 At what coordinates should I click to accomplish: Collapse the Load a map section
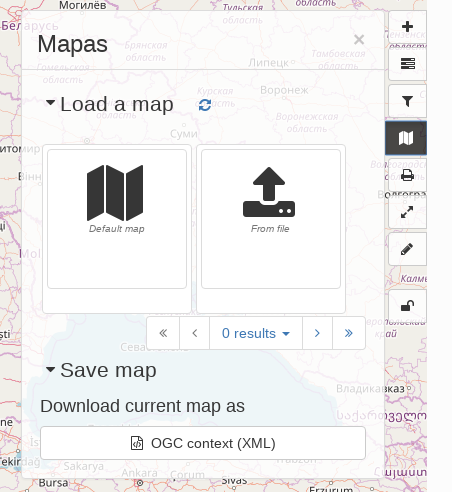(50, 103)
